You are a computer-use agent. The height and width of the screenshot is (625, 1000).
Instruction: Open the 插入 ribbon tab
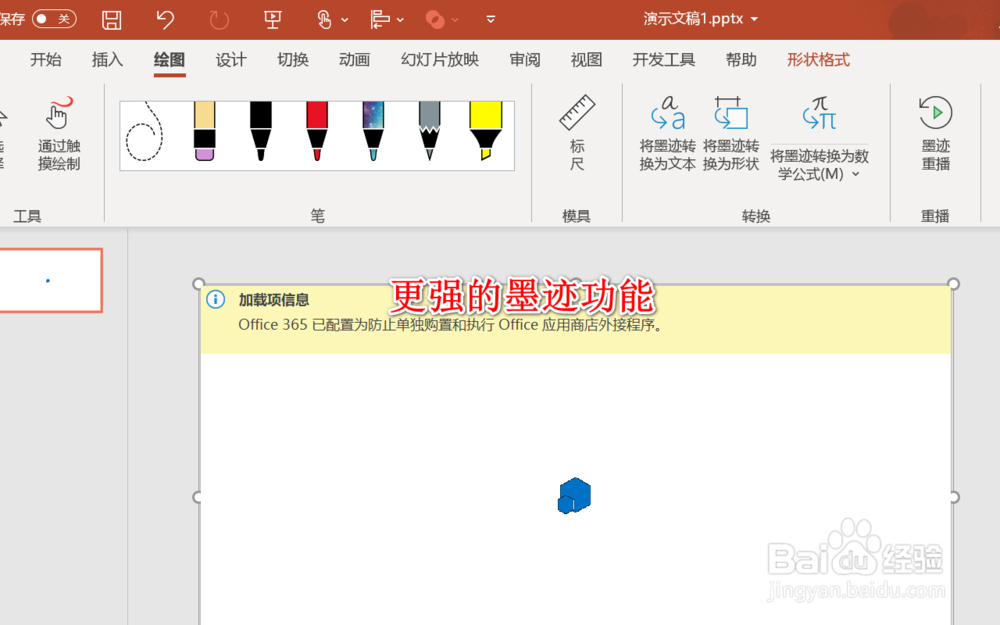[x=107, y=60]
